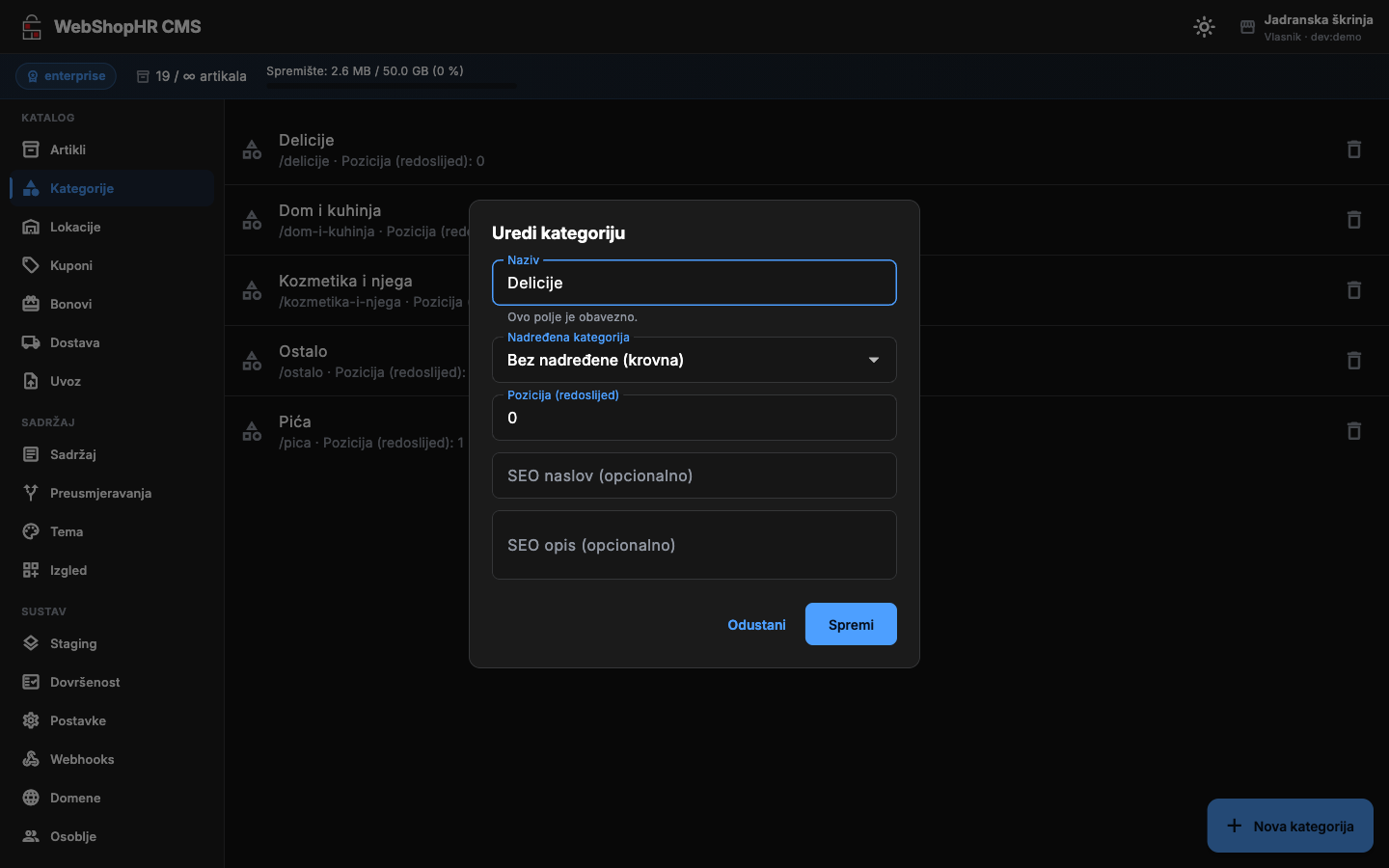Click the SEO opis text area
Viewport: 1389px width, 868px height.
point(694,545)
